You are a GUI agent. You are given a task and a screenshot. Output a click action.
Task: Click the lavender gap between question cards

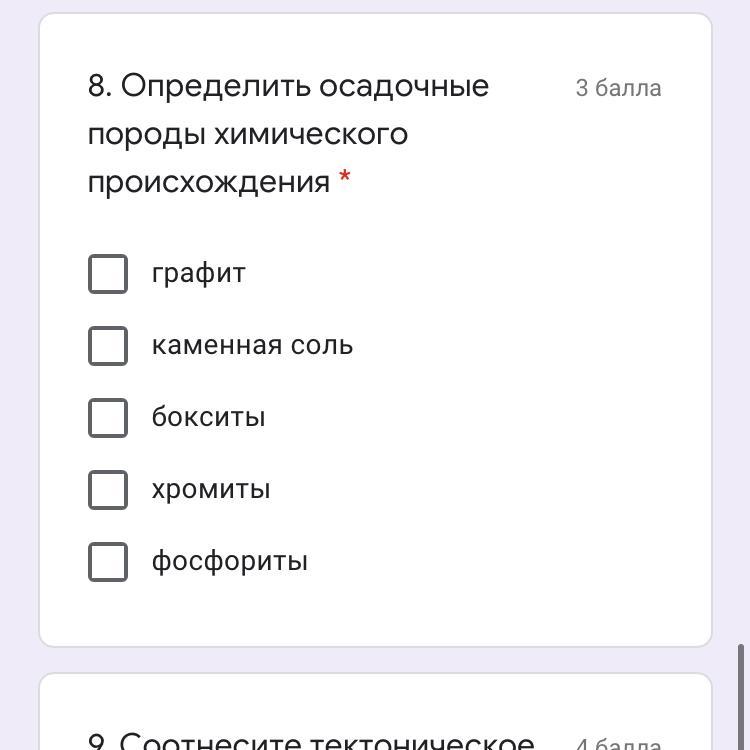[x=375, y=660]
